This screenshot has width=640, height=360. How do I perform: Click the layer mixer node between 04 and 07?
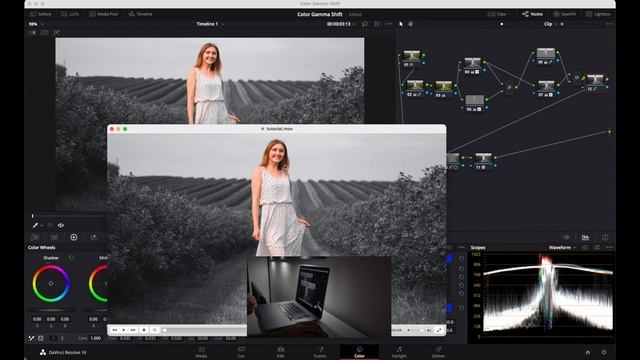click(x=509, y=87)
